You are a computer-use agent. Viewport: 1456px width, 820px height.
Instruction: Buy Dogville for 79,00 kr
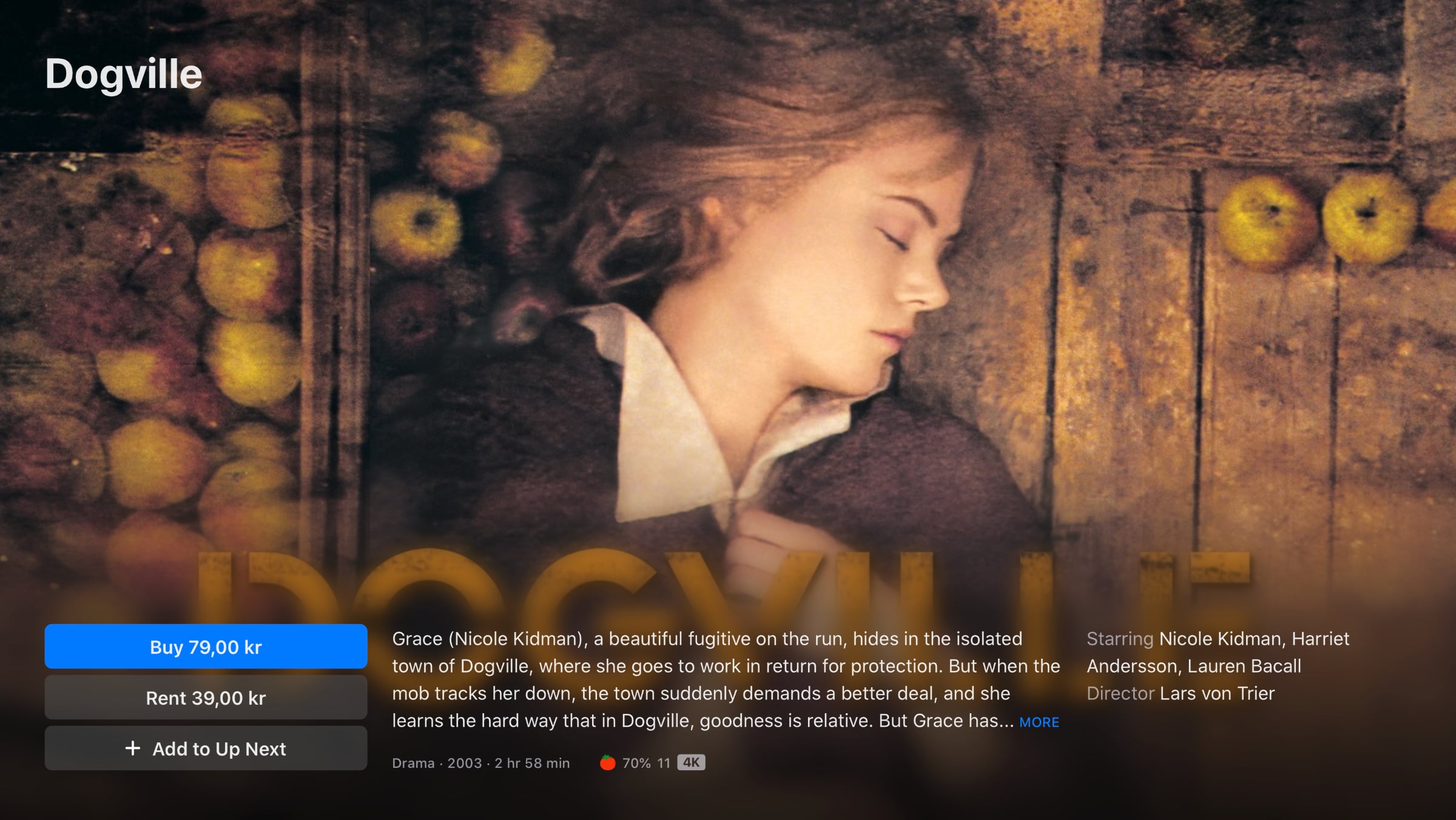point(206,647)
